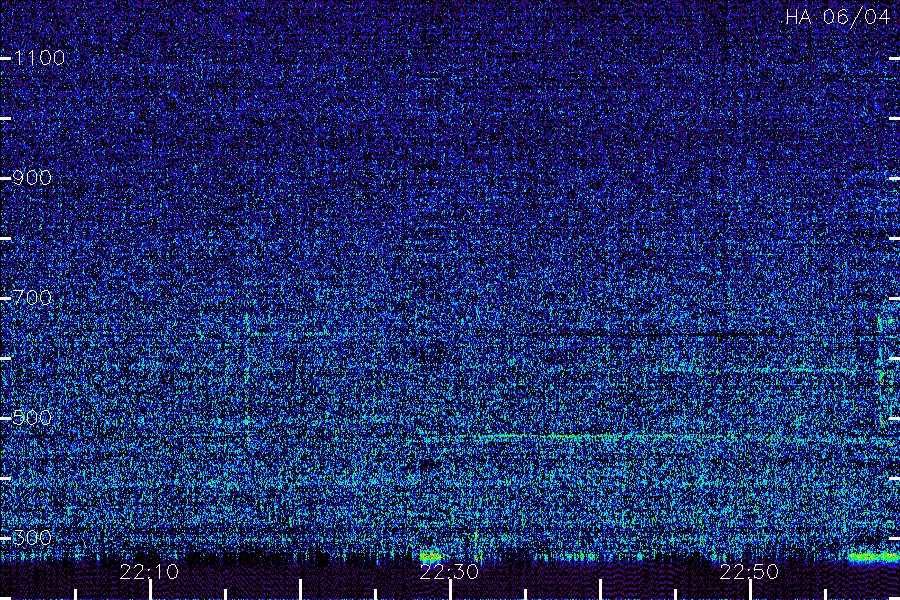
Task: Click the 700 frequency axis label
Action: point(32,298)
